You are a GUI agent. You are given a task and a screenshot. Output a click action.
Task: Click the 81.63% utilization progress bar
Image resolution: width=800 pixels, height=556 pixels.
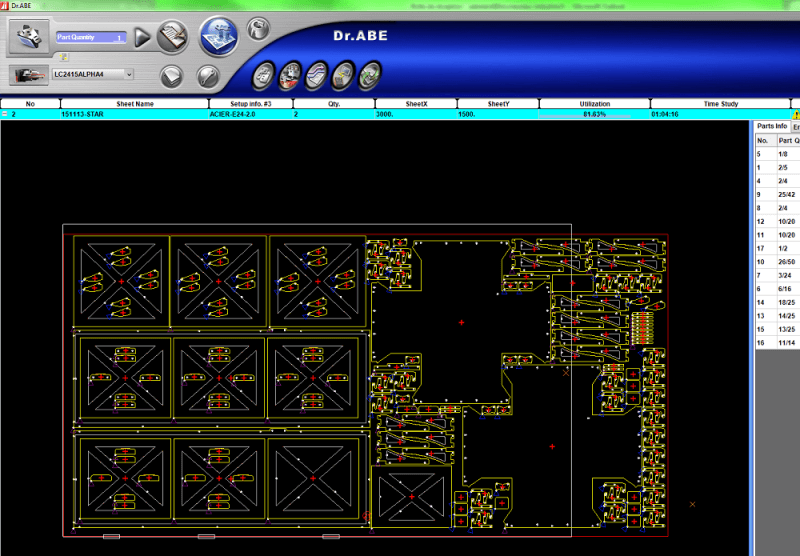(x=594, y=115)
